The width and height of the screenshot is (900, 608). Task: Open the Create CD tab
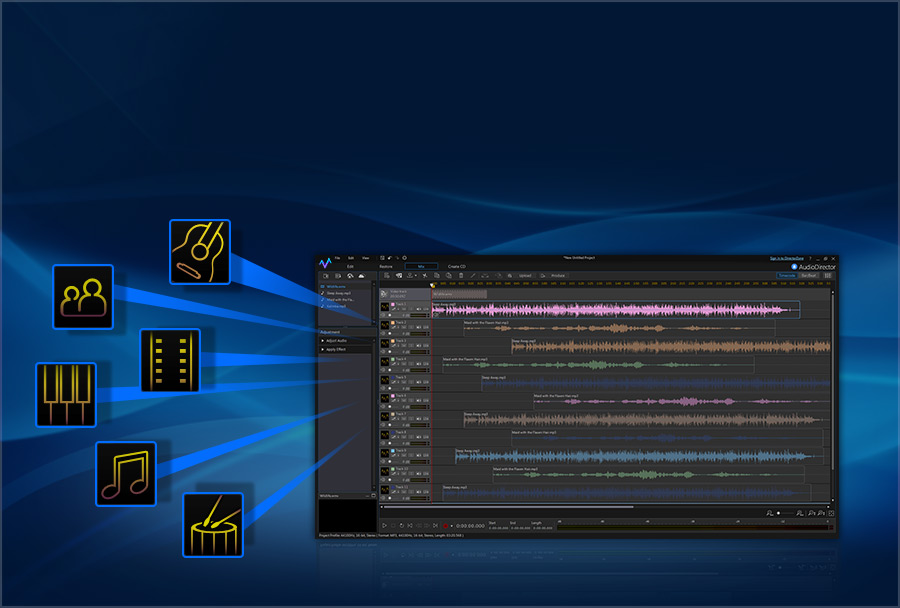457,266
